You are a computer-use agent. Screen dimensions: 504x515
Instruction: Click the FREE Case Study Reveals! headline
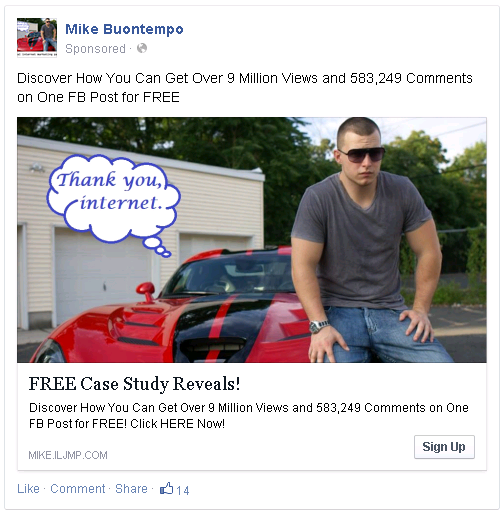click(x=134, y=384)
